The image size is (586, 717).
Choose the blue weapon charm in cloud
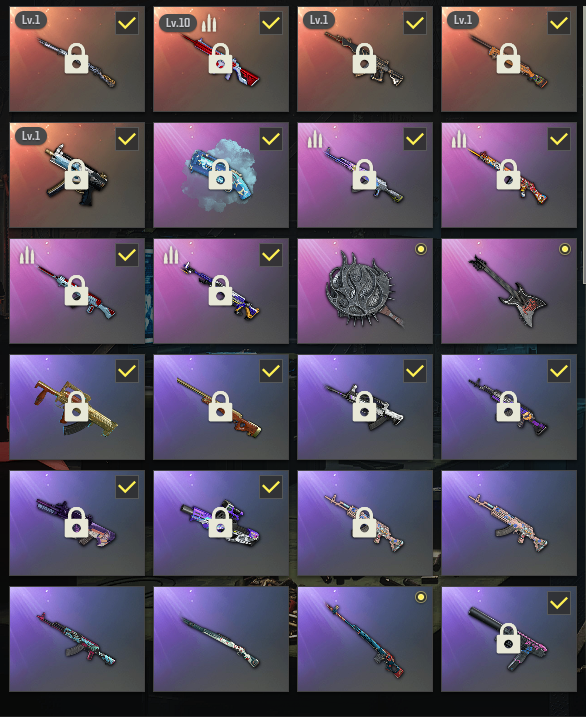tap(221, 175)
